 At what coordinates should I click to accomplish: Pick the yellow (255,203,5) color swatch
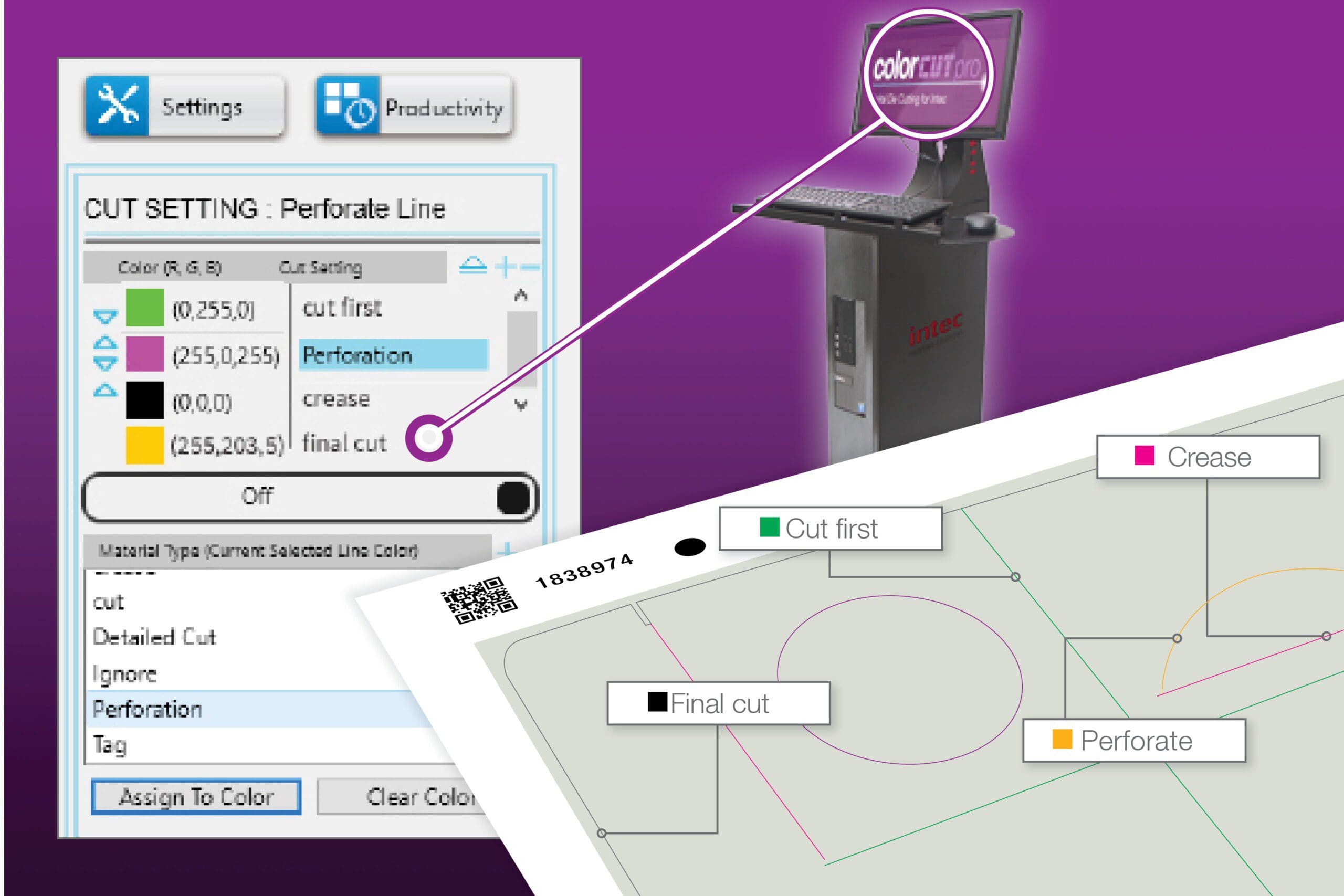tap(144, 445)
